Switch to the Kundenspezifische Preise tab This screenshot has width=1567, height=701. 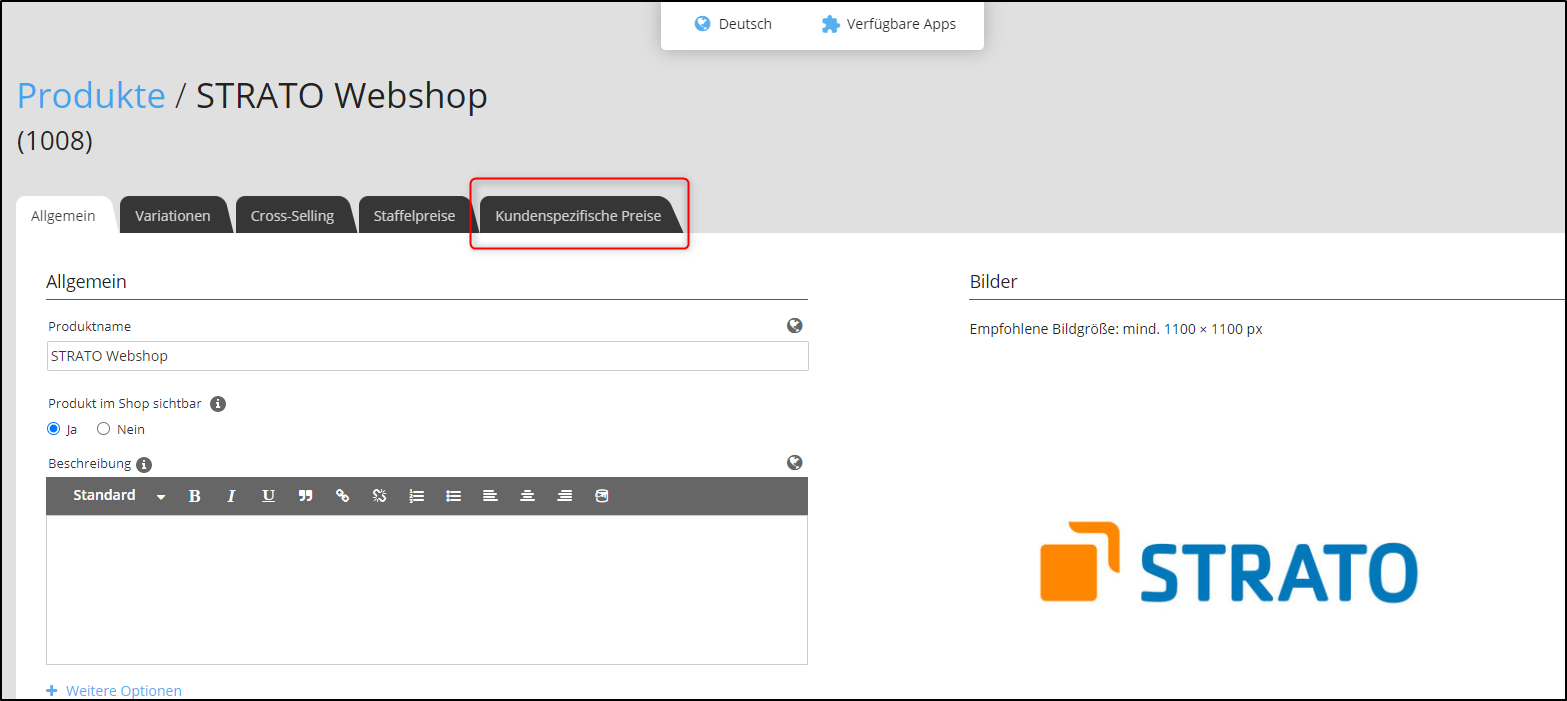coord(579,214)
